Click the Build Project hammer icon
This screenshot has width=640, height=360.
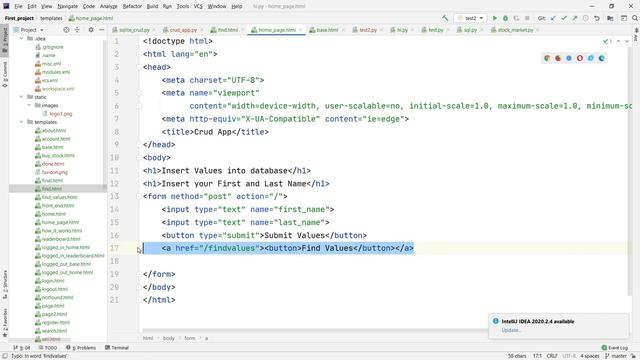click(x=445, y=18)
